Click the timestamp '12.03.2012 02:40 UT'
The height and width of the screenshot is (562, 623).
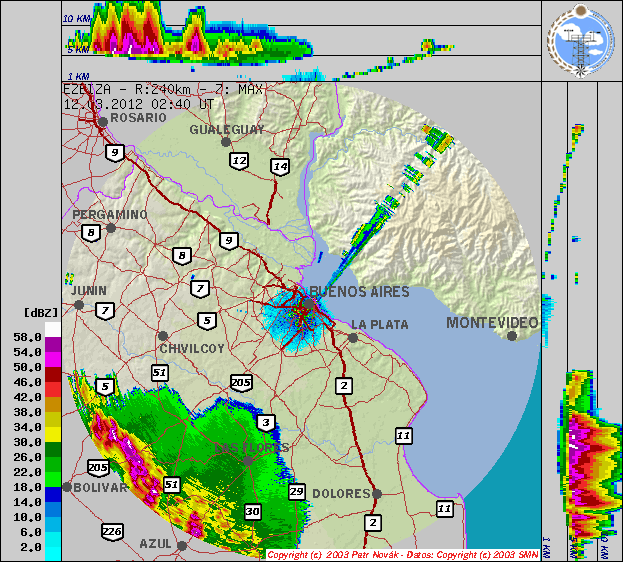point(139,105)
